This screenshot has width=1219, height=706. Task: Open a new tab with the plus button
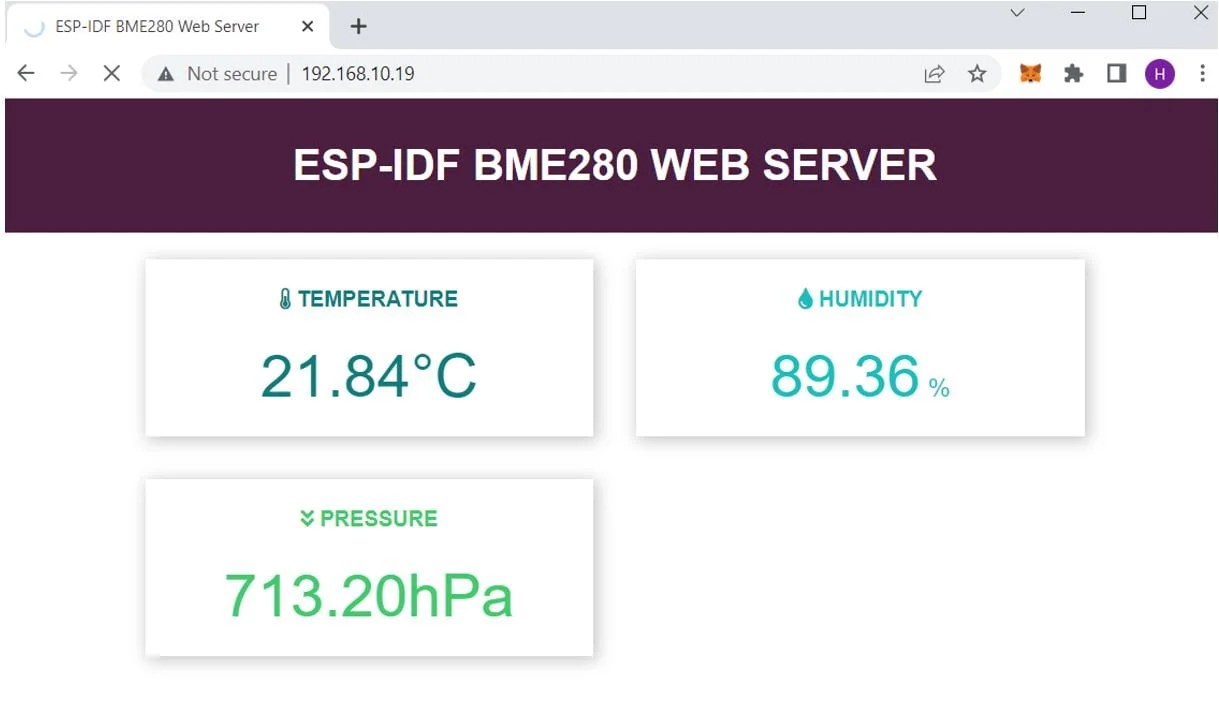click(357, 26)
